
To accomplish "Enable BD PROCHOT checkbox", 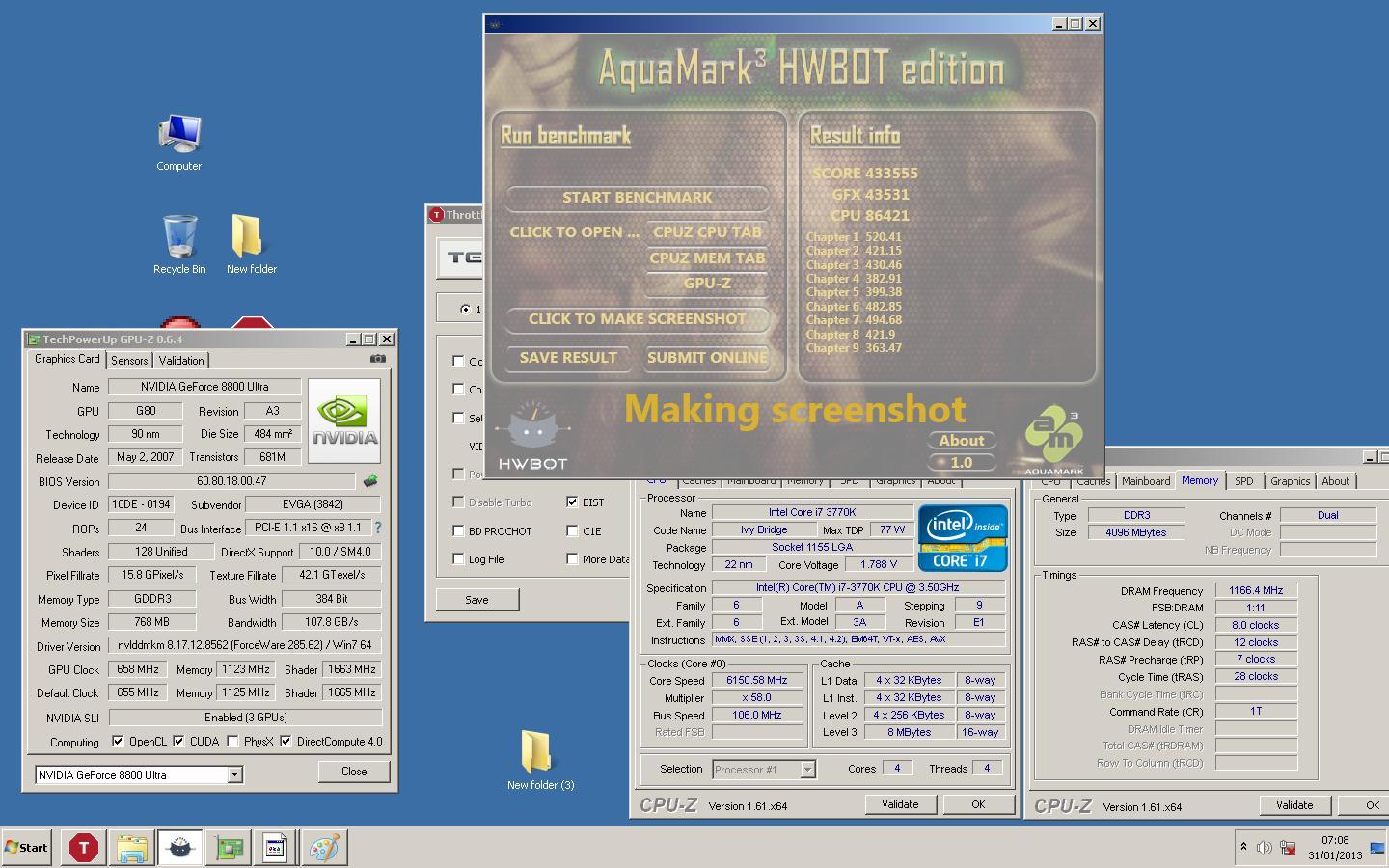I will (458, 530).
